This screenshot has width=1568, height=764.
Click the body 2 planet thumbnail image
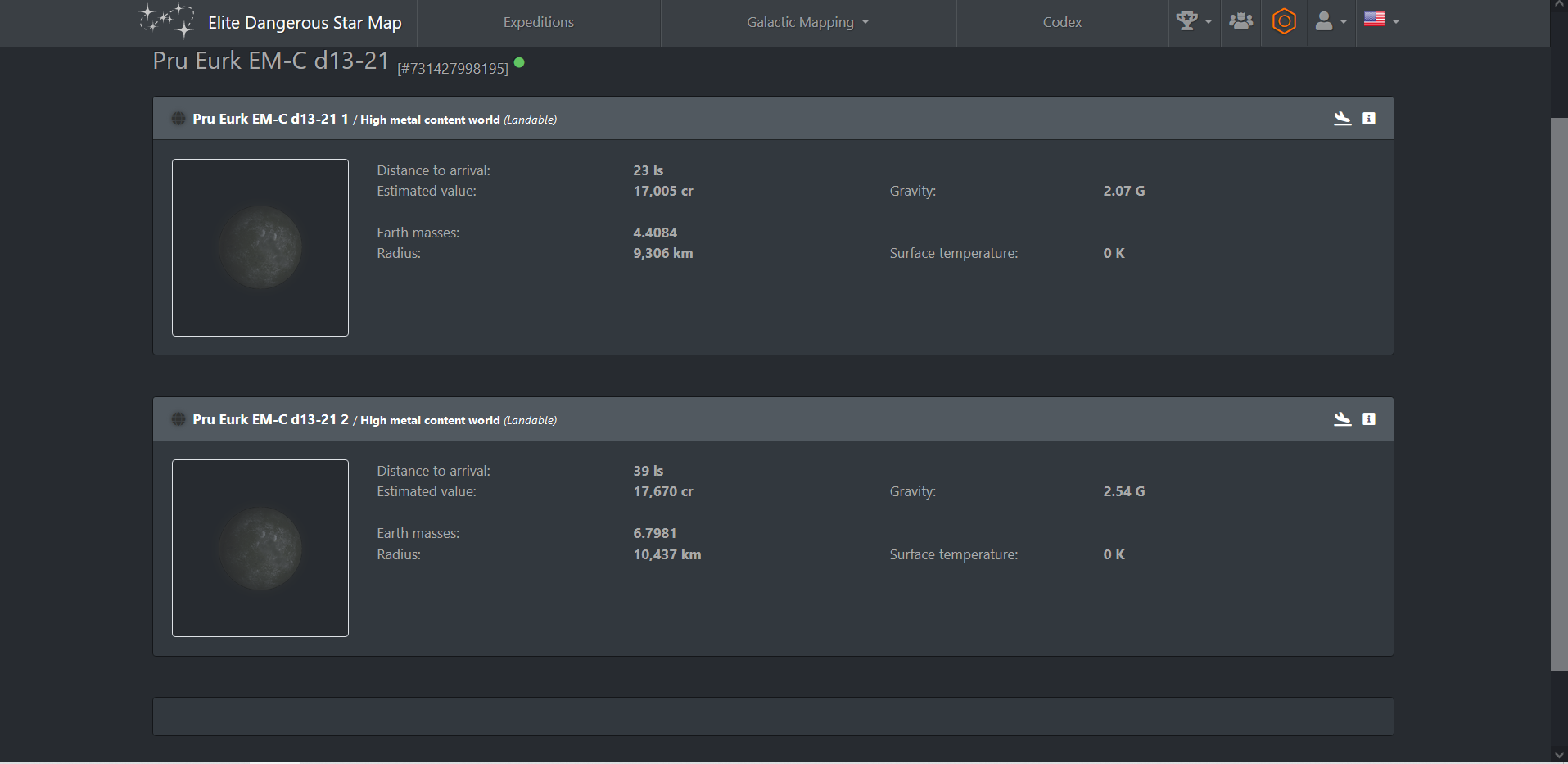click(260, 548)
